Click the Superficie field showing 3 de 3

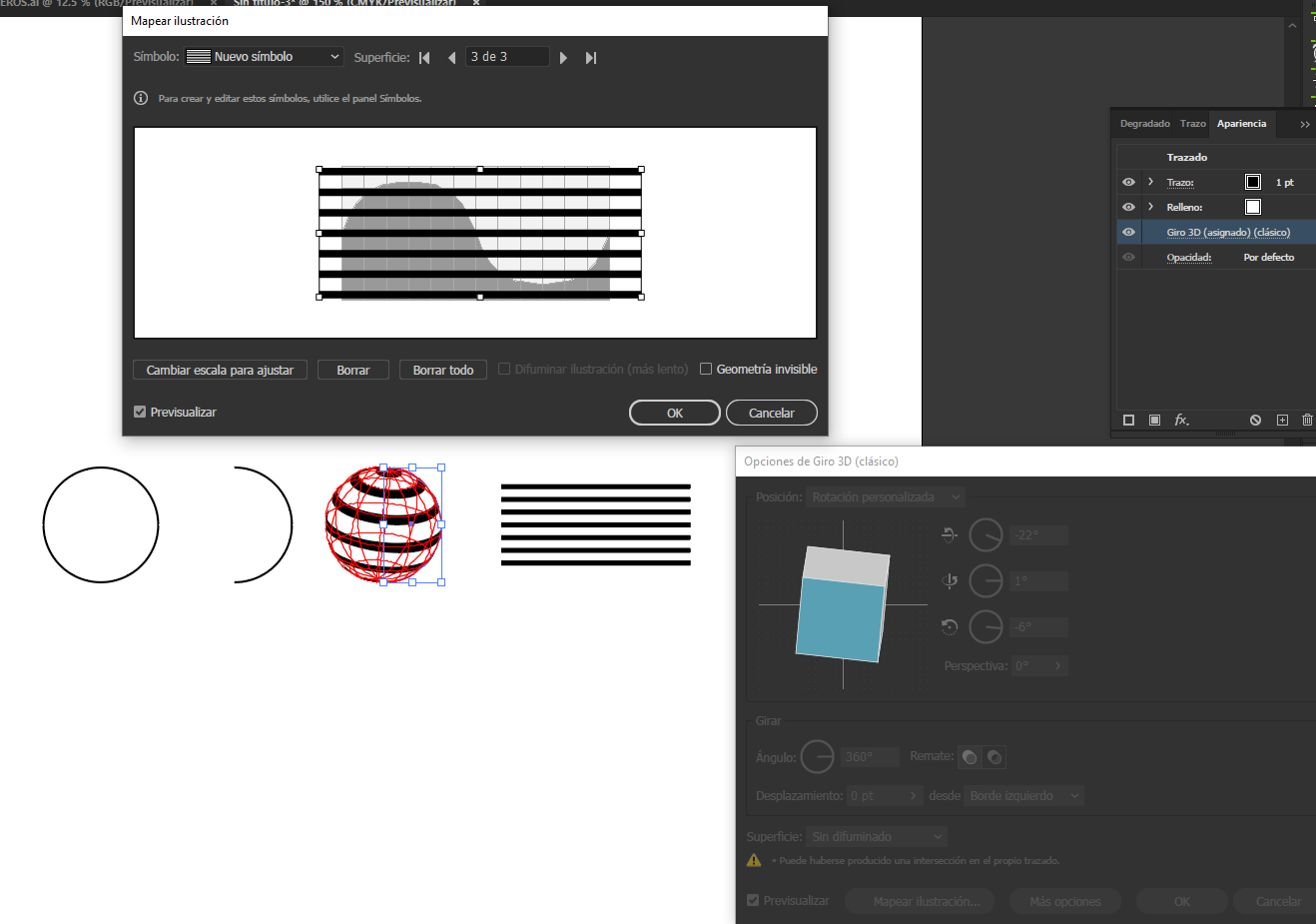coord(507,57)
